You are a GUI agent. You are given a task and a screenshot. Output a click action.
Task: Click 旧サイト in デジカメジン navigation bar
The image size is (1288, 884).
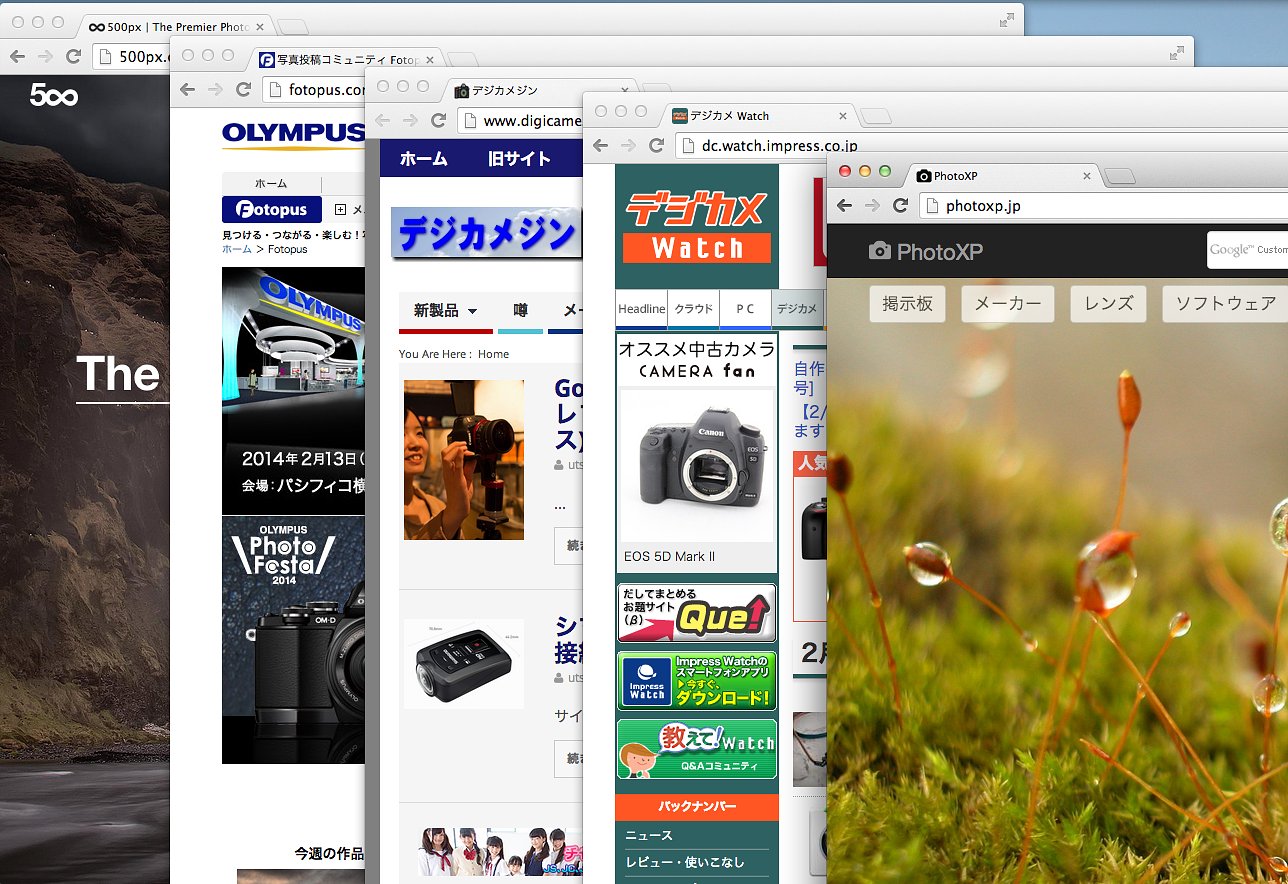click(519, 159)
